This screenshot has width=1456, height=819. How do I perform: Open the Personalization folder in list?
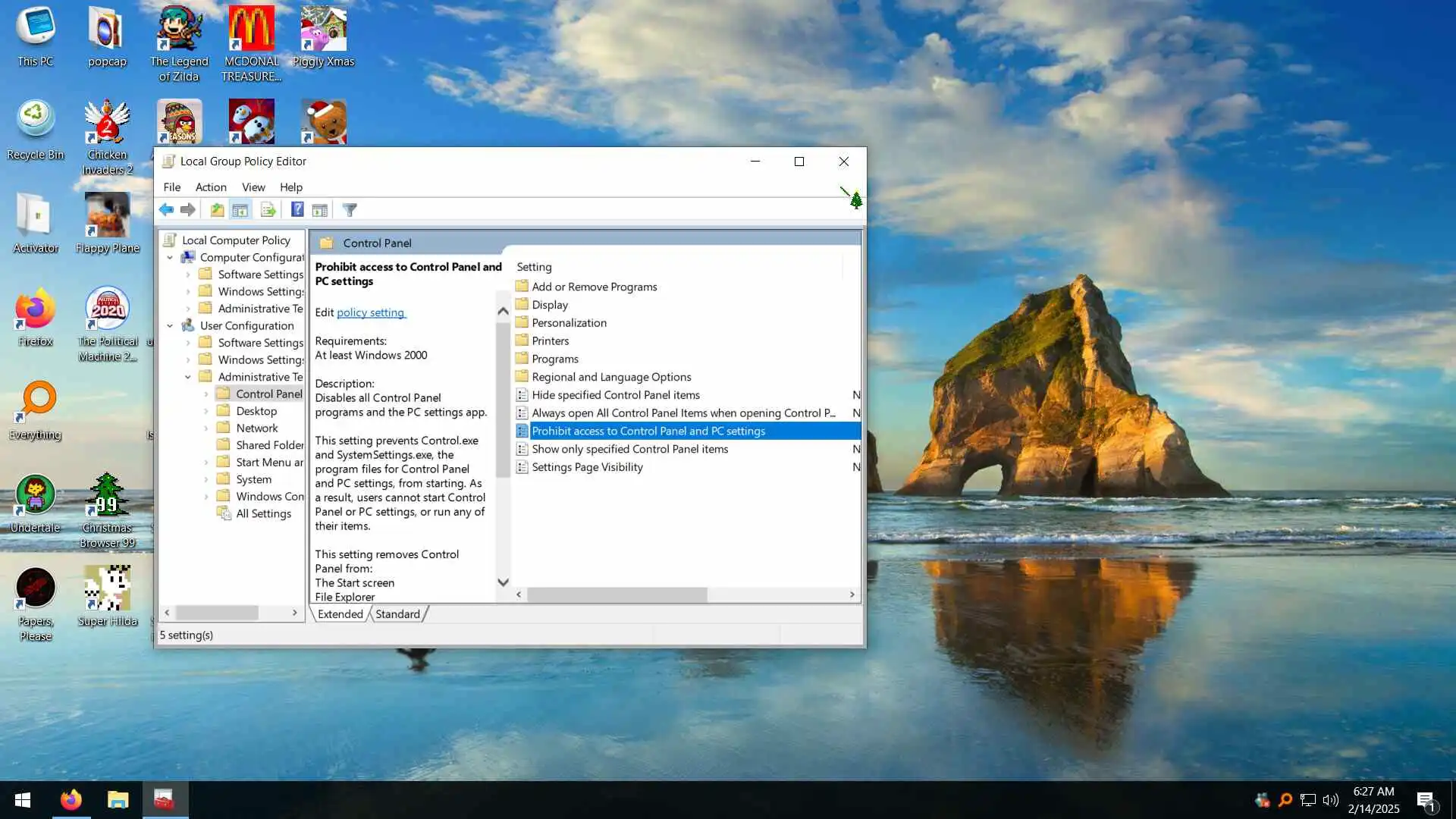(x=569, y=323)
